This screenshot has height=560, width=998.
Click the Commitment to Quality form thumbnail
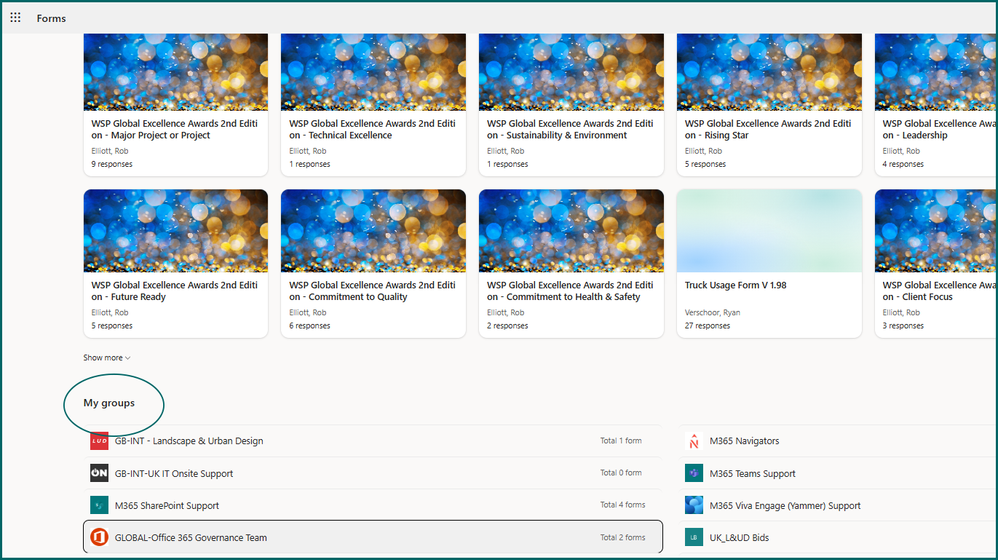pyautogui.click(x=374, y=231)
